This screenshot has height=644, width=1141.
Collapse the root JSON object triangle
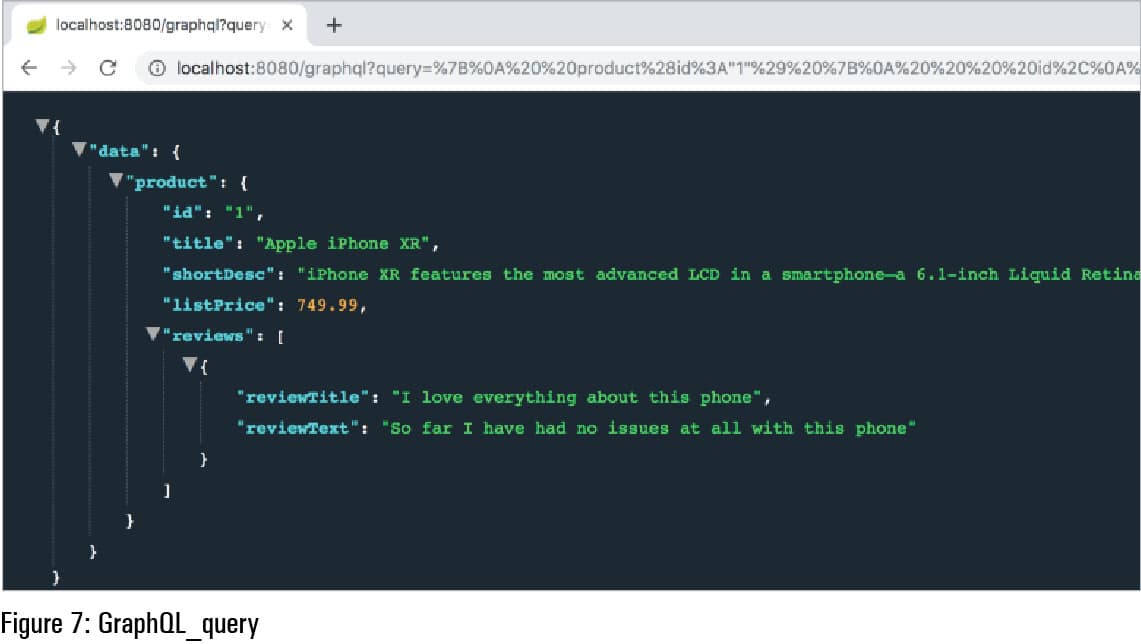[x=42, y=126]
